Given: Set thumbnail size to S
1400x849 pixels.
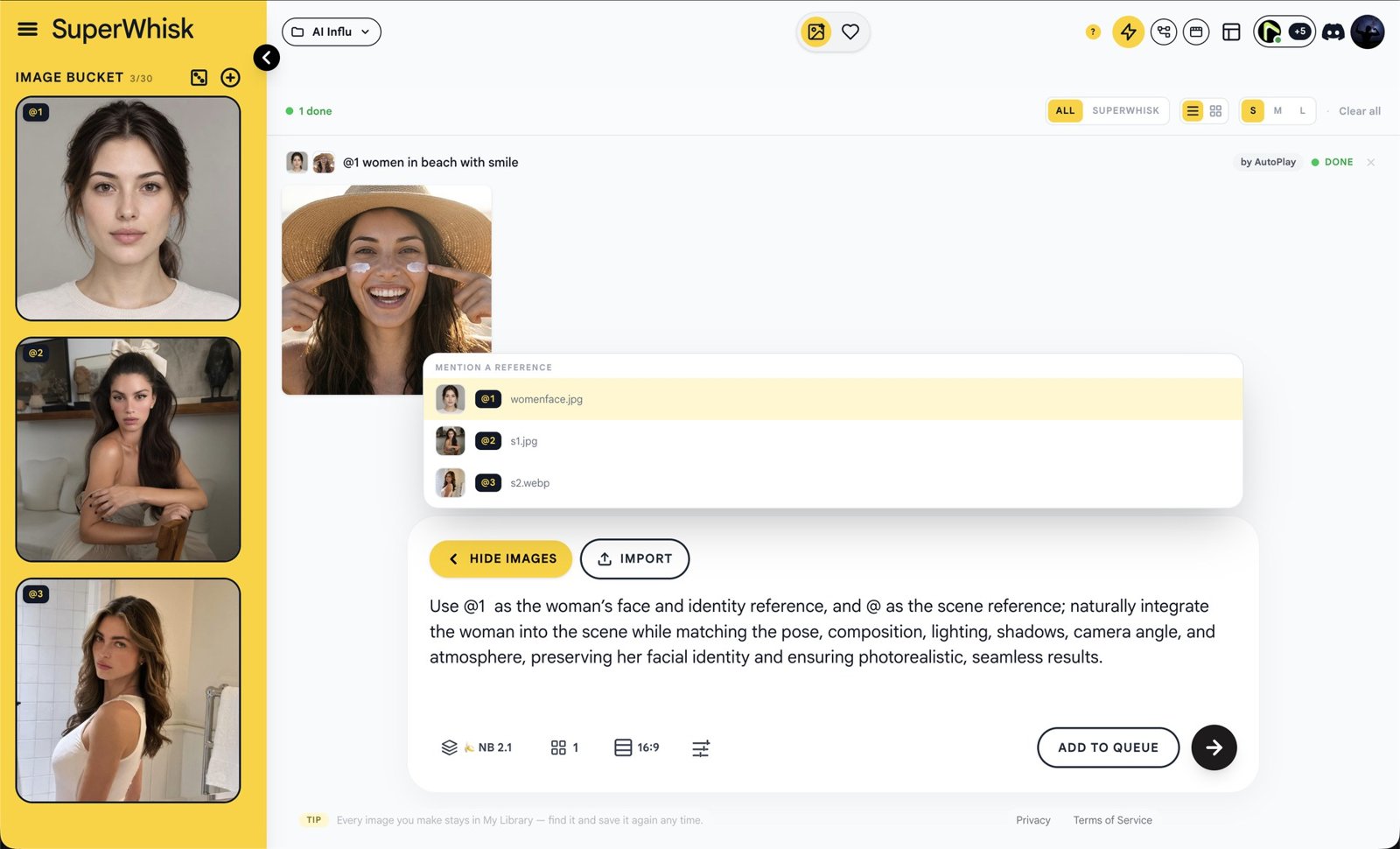Looking at the screenshot, I should (1253, 111).
